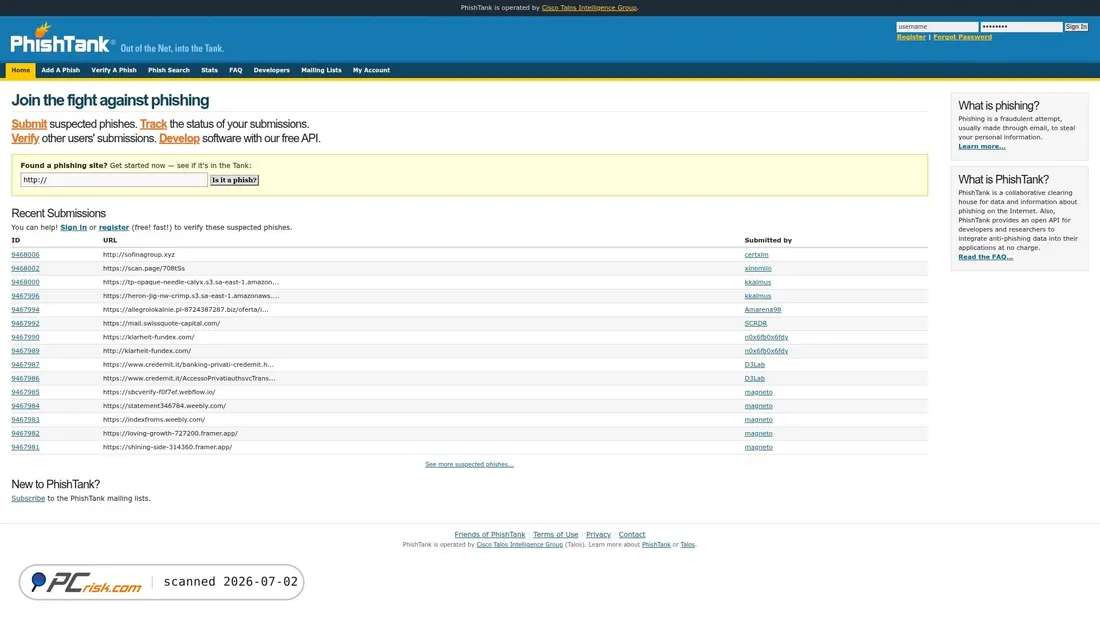The width and height of the screenshot is (1100, 619).
Task: Open submitter xinomilo profile
Action: click(758, 268)
